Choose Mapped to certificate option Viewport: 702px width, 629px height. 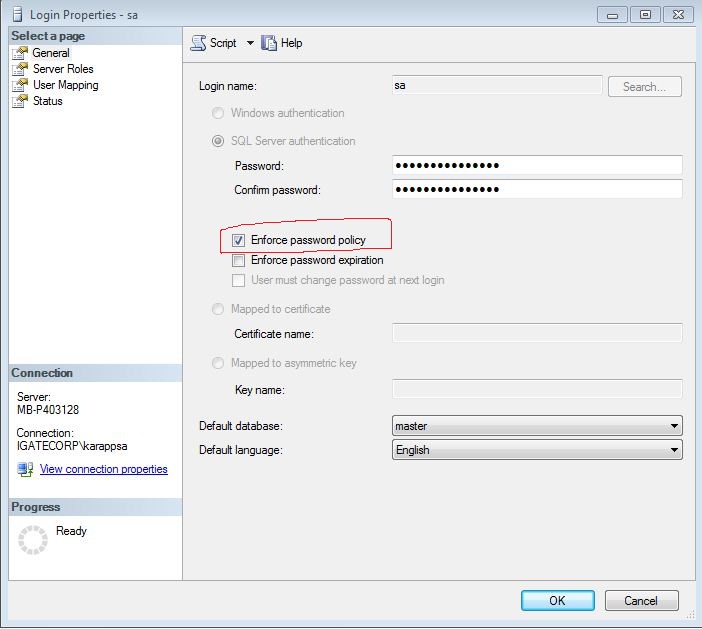coord(218,309)
